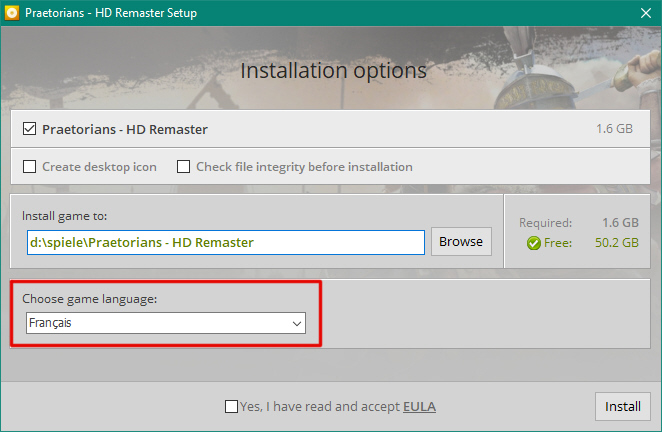
Task: Click the 'Install game to:' label
Action: [x=65, y=216]
